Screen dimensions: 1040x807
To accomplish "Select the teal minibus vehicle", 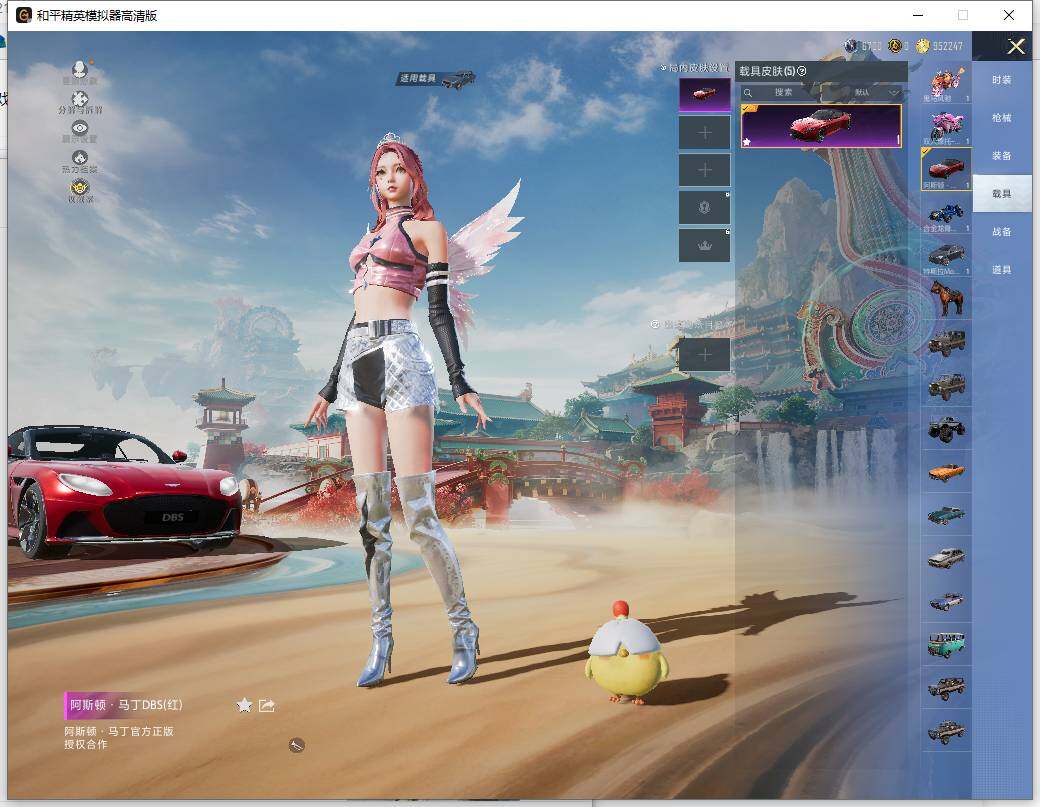I will pyautogui.click(x=946, y=645).
